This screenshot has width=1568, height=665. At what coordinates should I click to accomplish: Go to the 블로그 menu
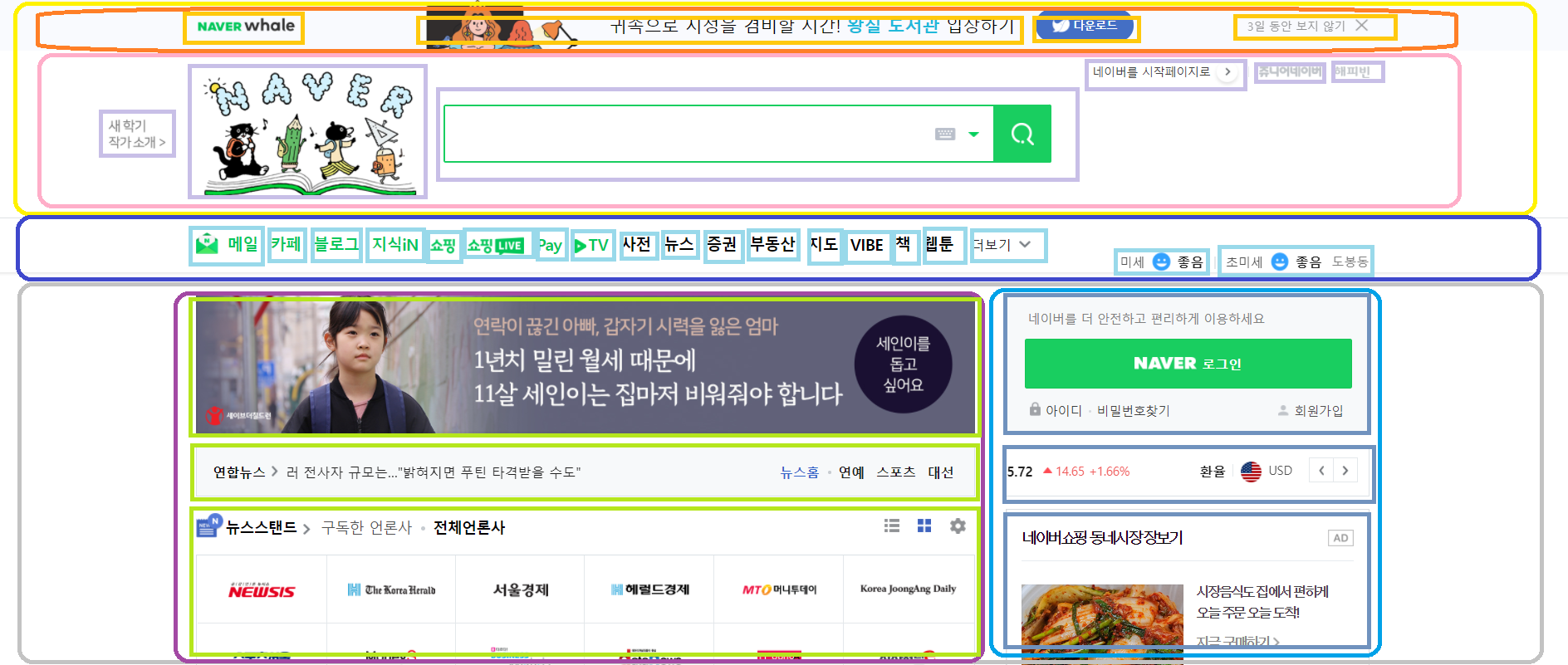(x=336, y=244)
